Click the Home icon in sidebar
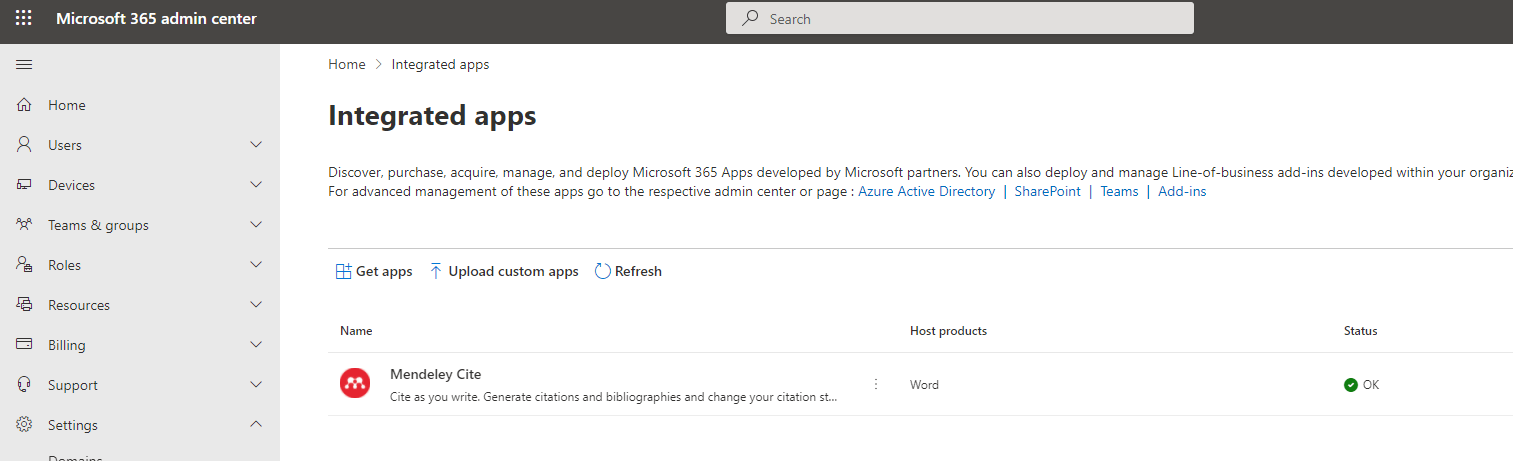 (x=25, y=105)
